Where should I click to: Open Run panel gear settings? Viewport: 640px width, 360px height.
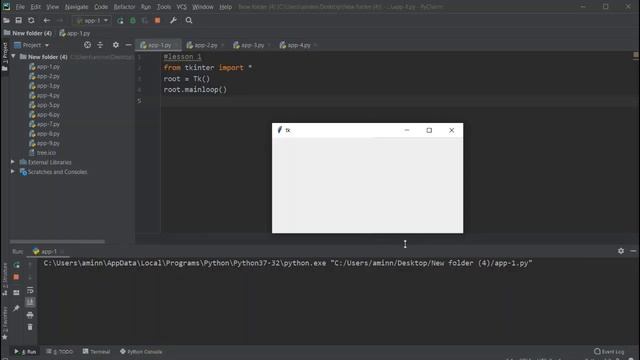621,251
